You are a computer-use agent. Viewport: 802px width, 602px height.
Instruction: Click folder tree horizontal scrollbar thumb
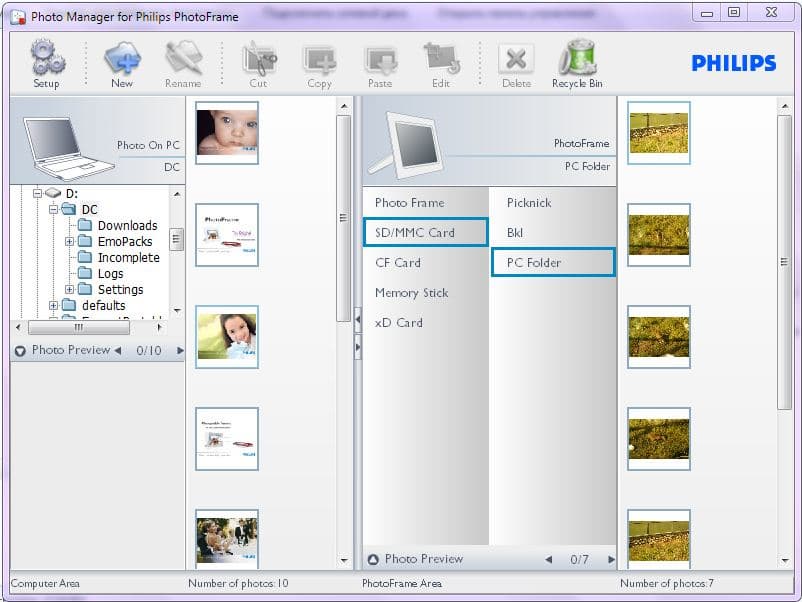[79, 327]
